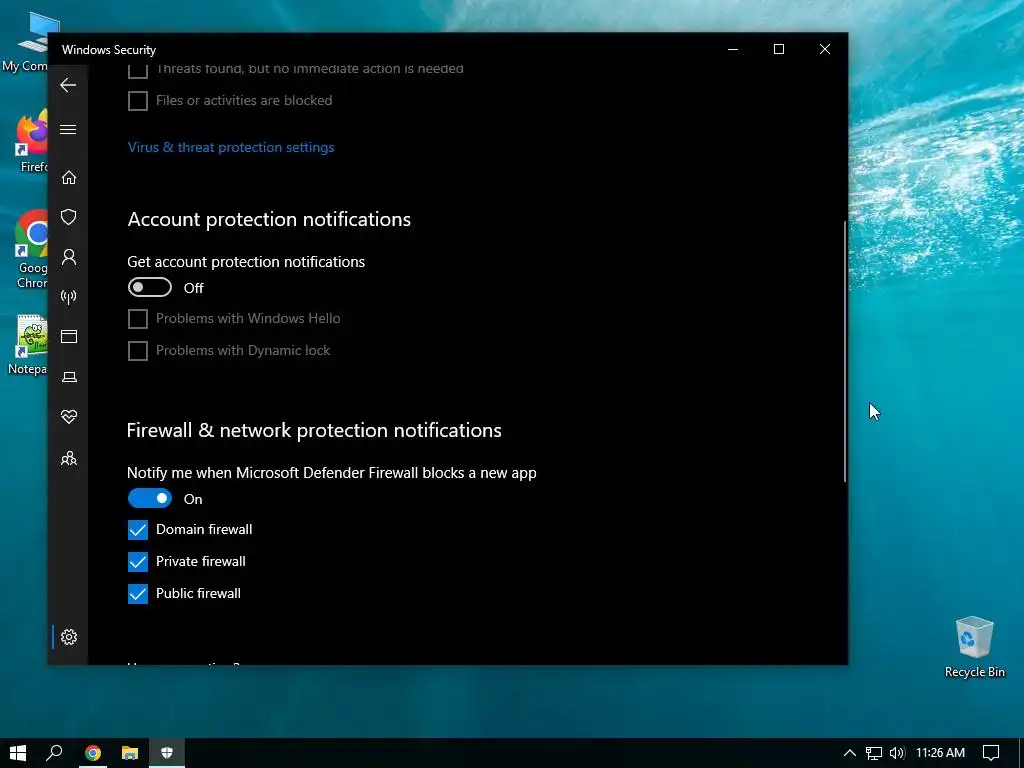Open Firewall & network protection icon
The width and height of the screenshot is (1024, 768).
click(x=69, y=297)
